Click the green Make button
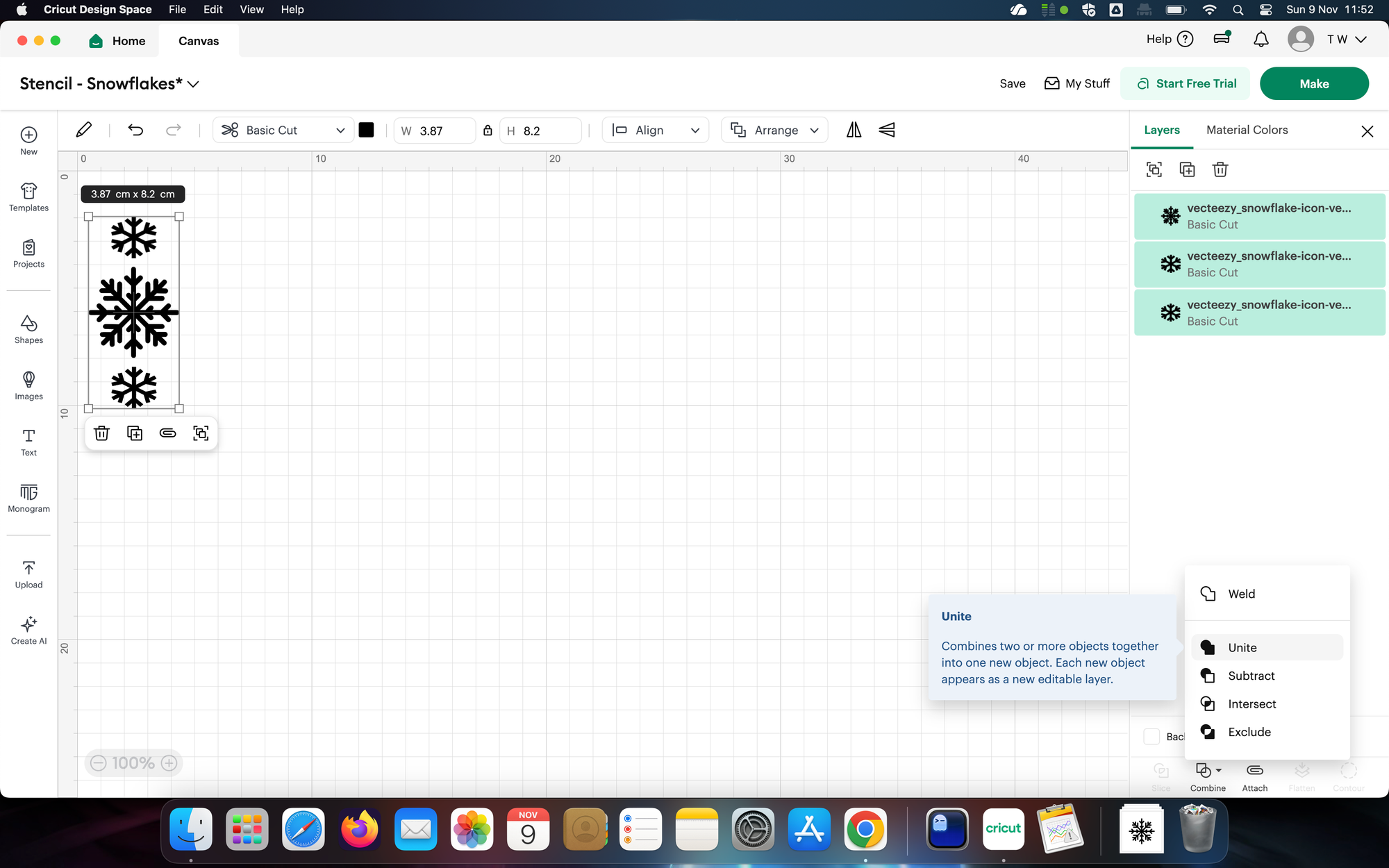This screenshot has width=1389, height=868. coord(1313,83)
